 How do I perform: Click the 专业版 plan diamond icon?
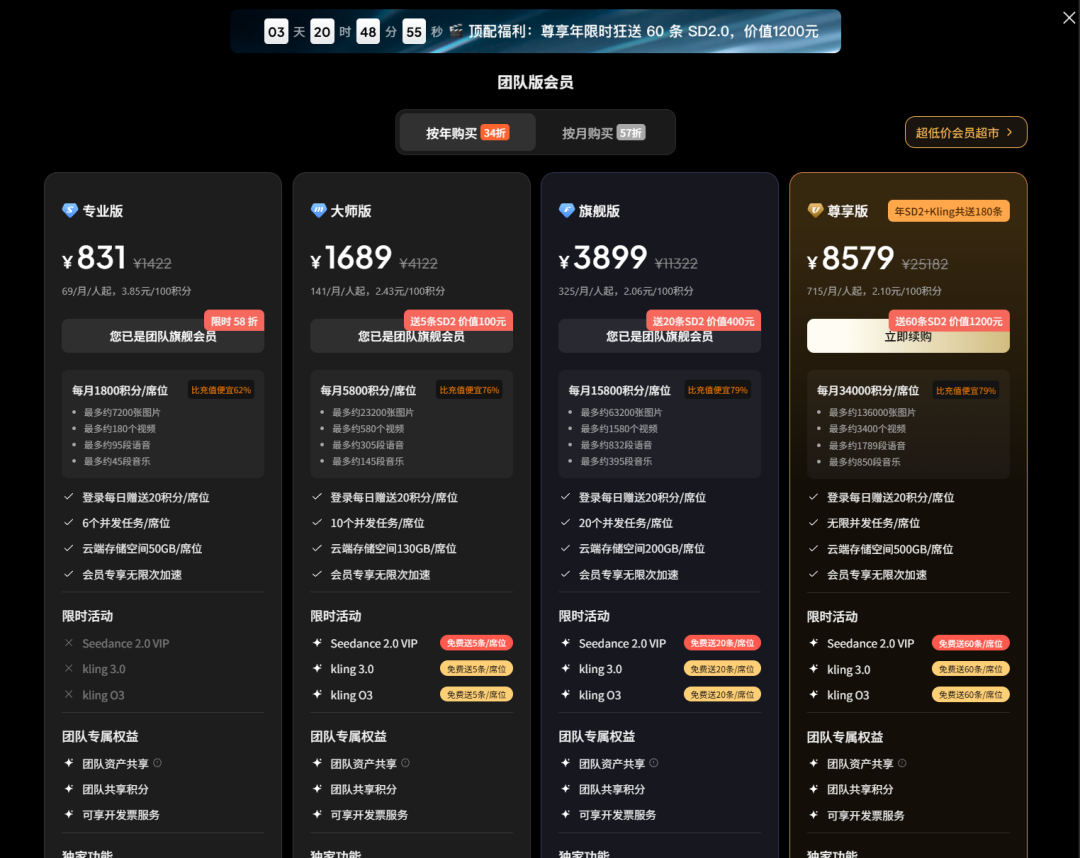(x=68, y=211)
